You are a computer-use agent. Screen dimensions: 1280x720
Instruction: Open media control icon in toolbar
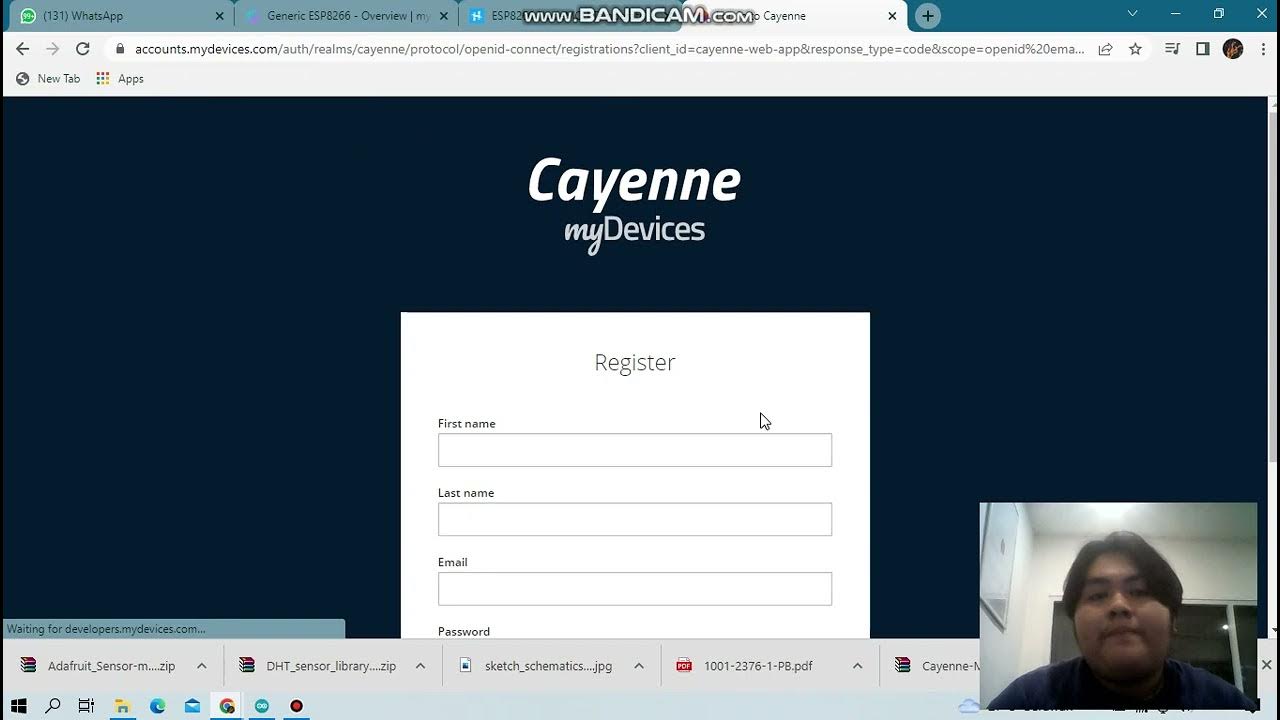click(1173, 49)
